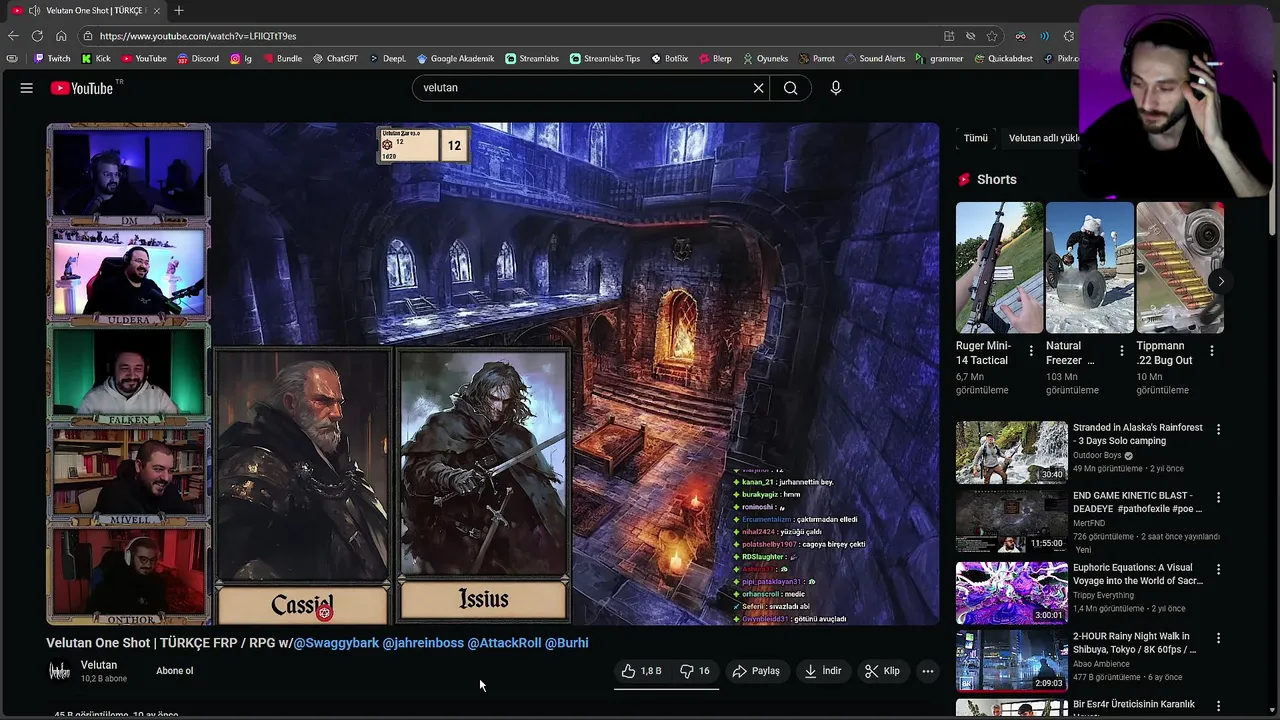Open the Sound Alerts bookmark
The width and height of the screenshot is (1280, 720).
click(875, 59)
